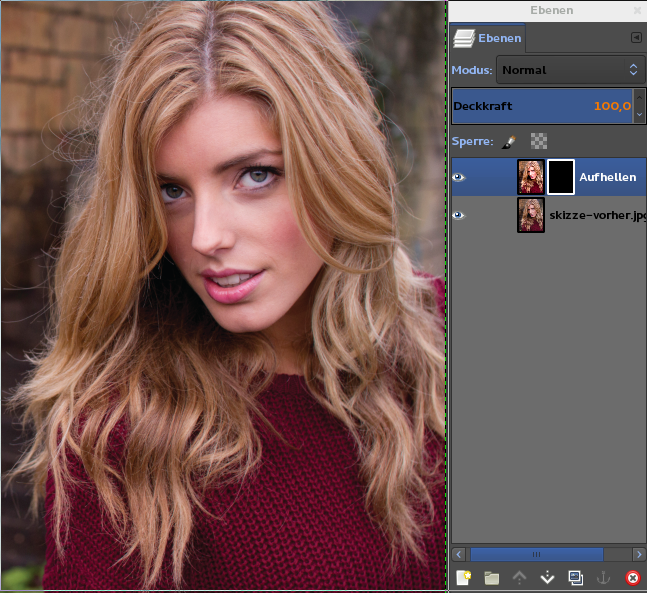Click the black layer mask of Aufhellen
The height and width of the screenshot is (593, 647).
click(x=561, y=177)
